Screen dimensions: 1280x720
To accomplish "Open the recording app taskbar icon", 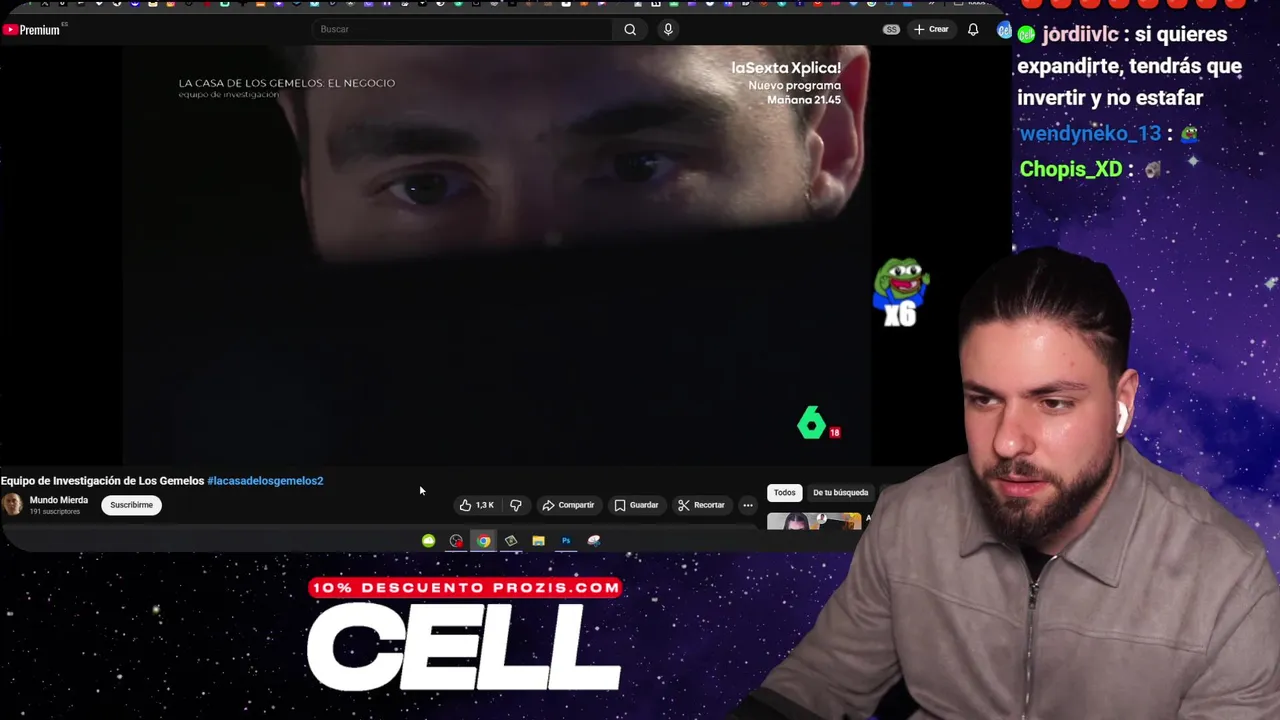I will click(x=456, y=541).
